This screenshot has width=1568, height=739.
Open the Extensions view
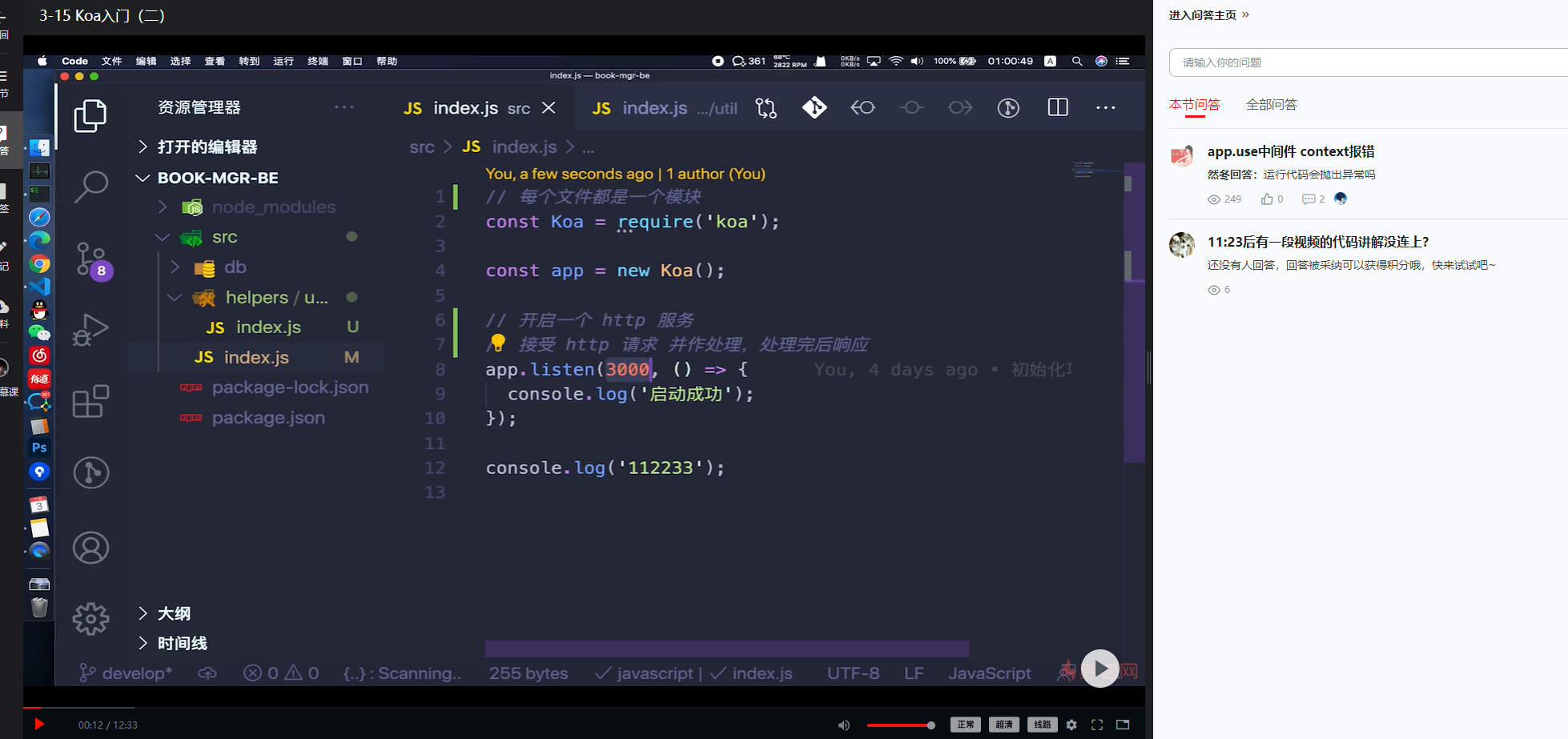pos(90,400)
